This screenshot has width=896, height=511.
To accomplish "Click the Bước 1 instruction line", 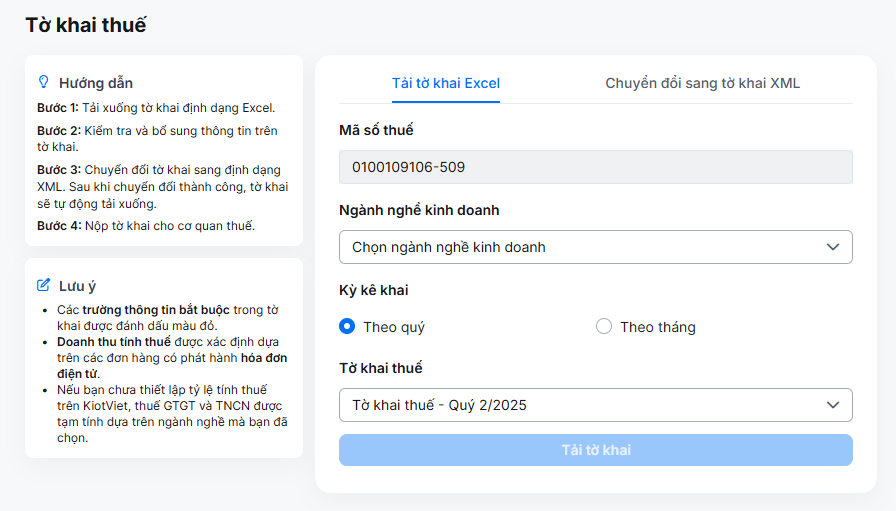I will point(156,107).
